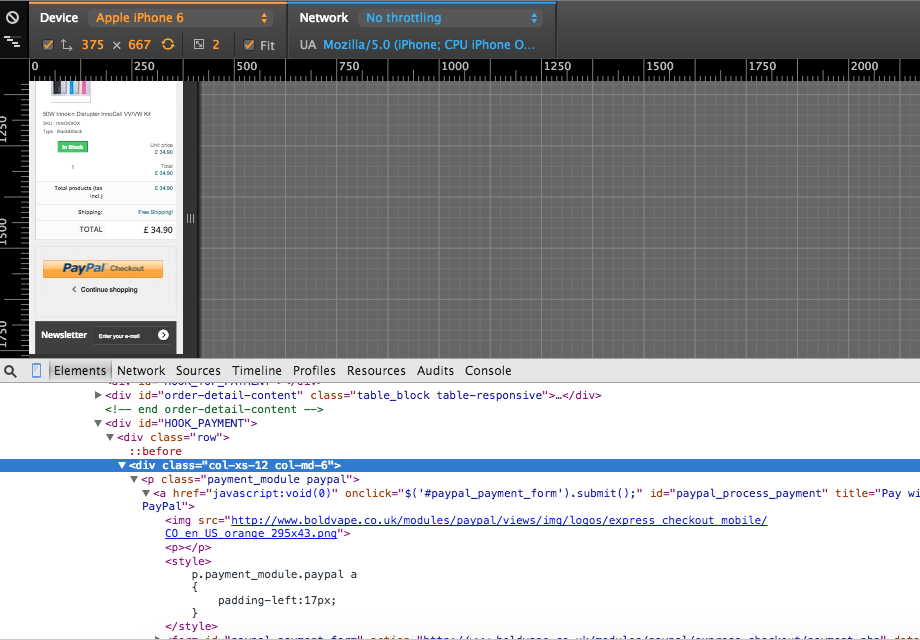Edit the height value 667
Screen dimensions: 920x640
[140, 45]
